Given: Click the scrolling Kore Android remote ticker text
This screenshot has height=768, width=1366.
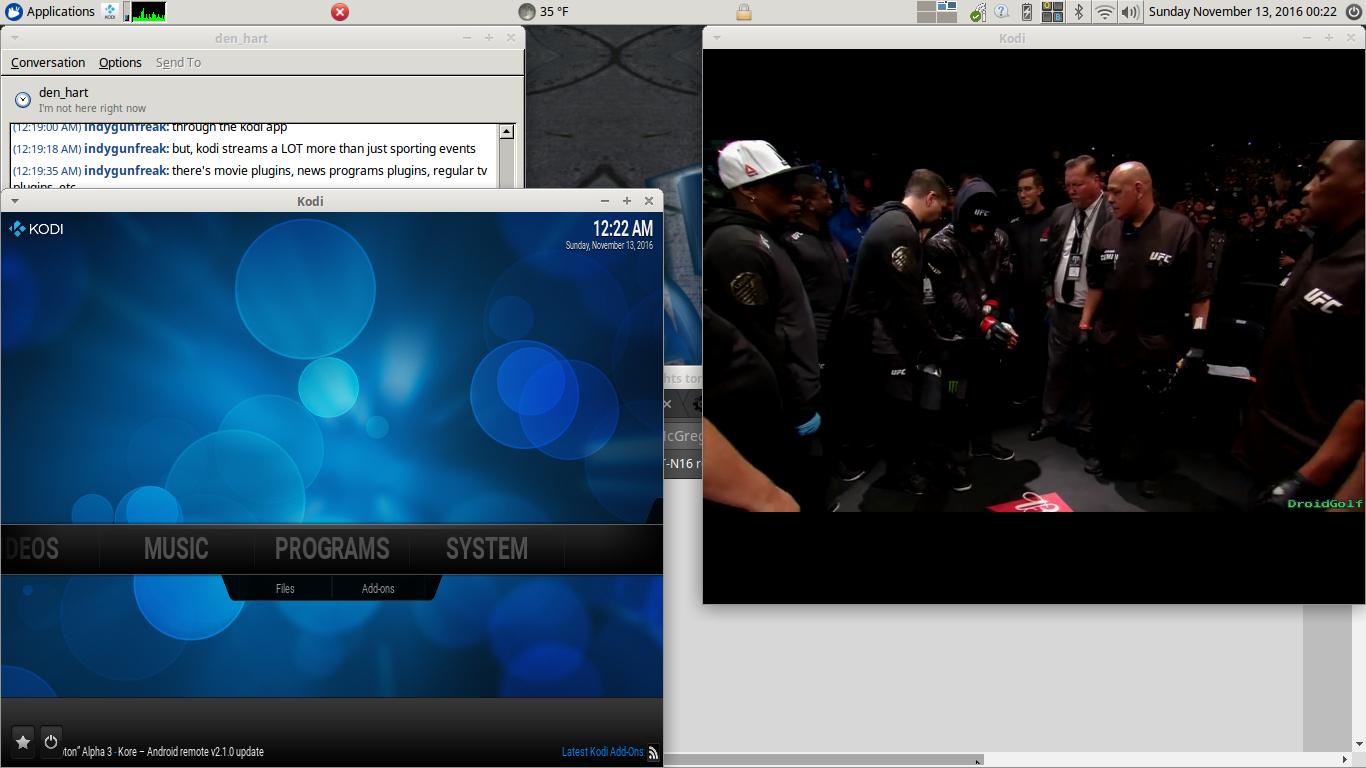Looking at the screenshot, I should 163,752.
